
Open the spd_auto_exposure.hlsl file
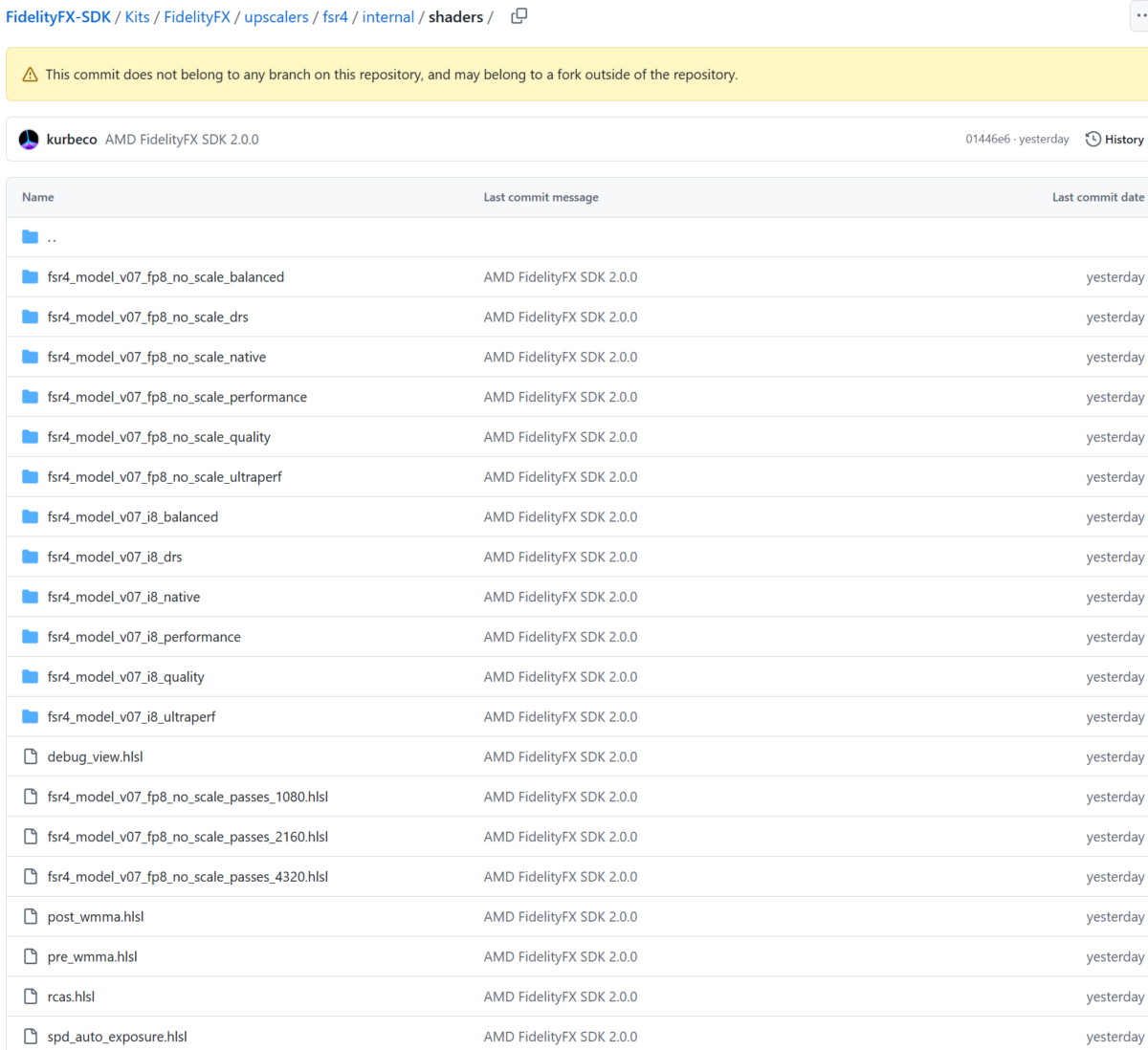coord(117,1036)
